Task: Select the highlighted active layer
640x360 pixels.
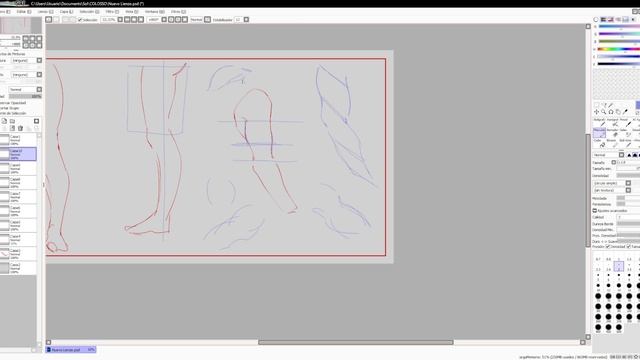Action: coord(18,154)
